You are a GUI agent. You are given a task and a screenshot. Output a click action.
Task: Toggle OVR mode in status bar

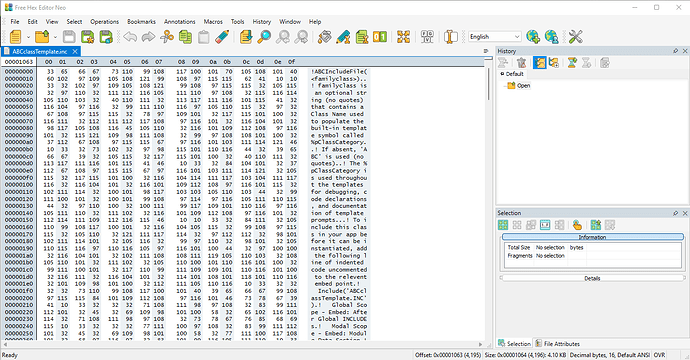(659, 355)
